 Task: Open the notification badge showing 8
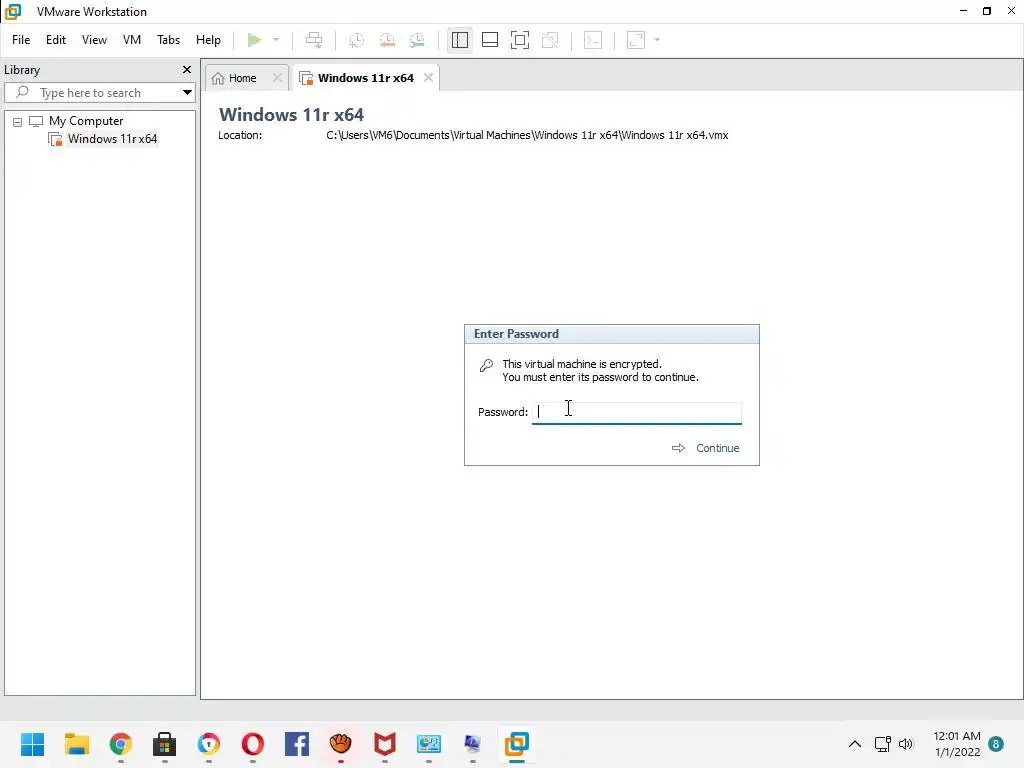click(x=996, y=744)
